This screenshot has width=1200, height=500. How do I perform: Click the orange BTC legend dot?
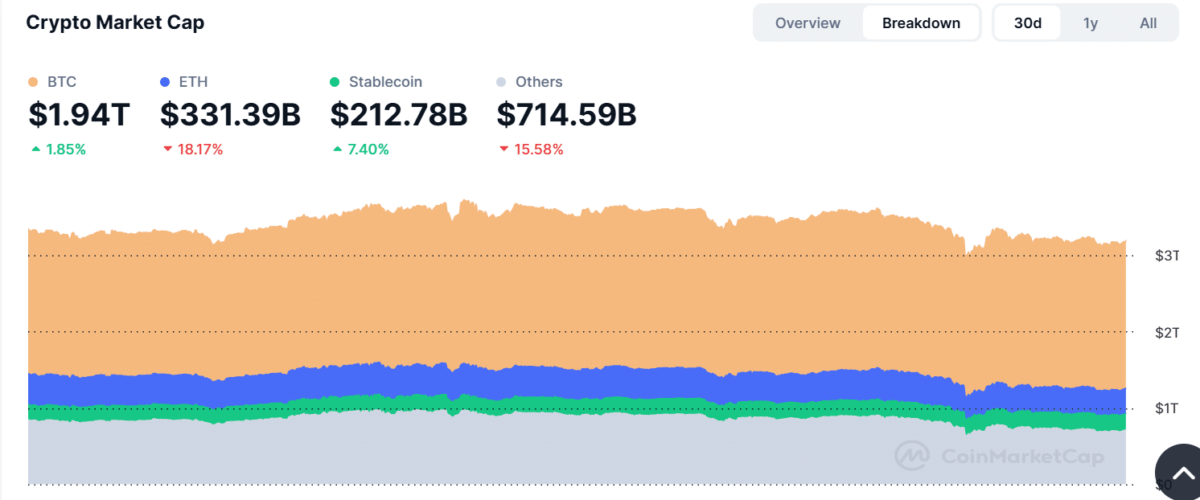point(34,82)
